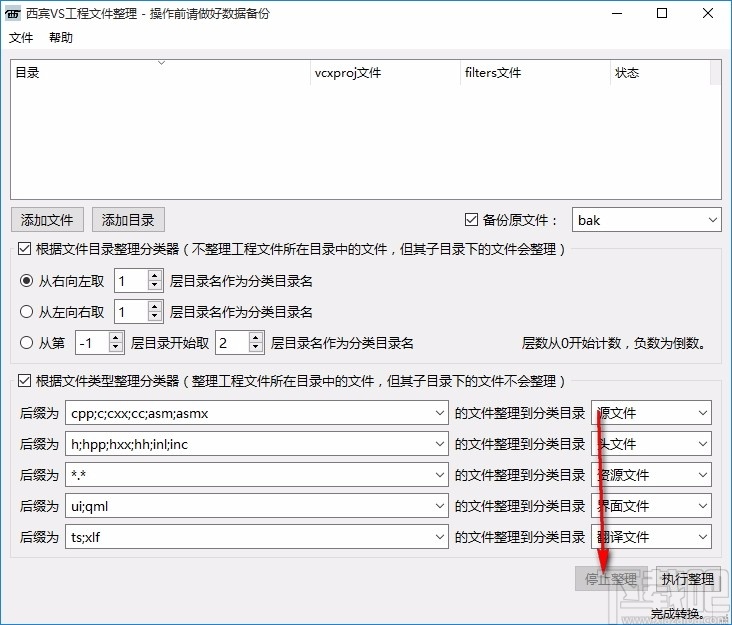Viewport: 732px width, 625px height.
Task: Open the h;hpp;hxx;hh;inl;inc suffix dropdown
Action: click(257, 444)
